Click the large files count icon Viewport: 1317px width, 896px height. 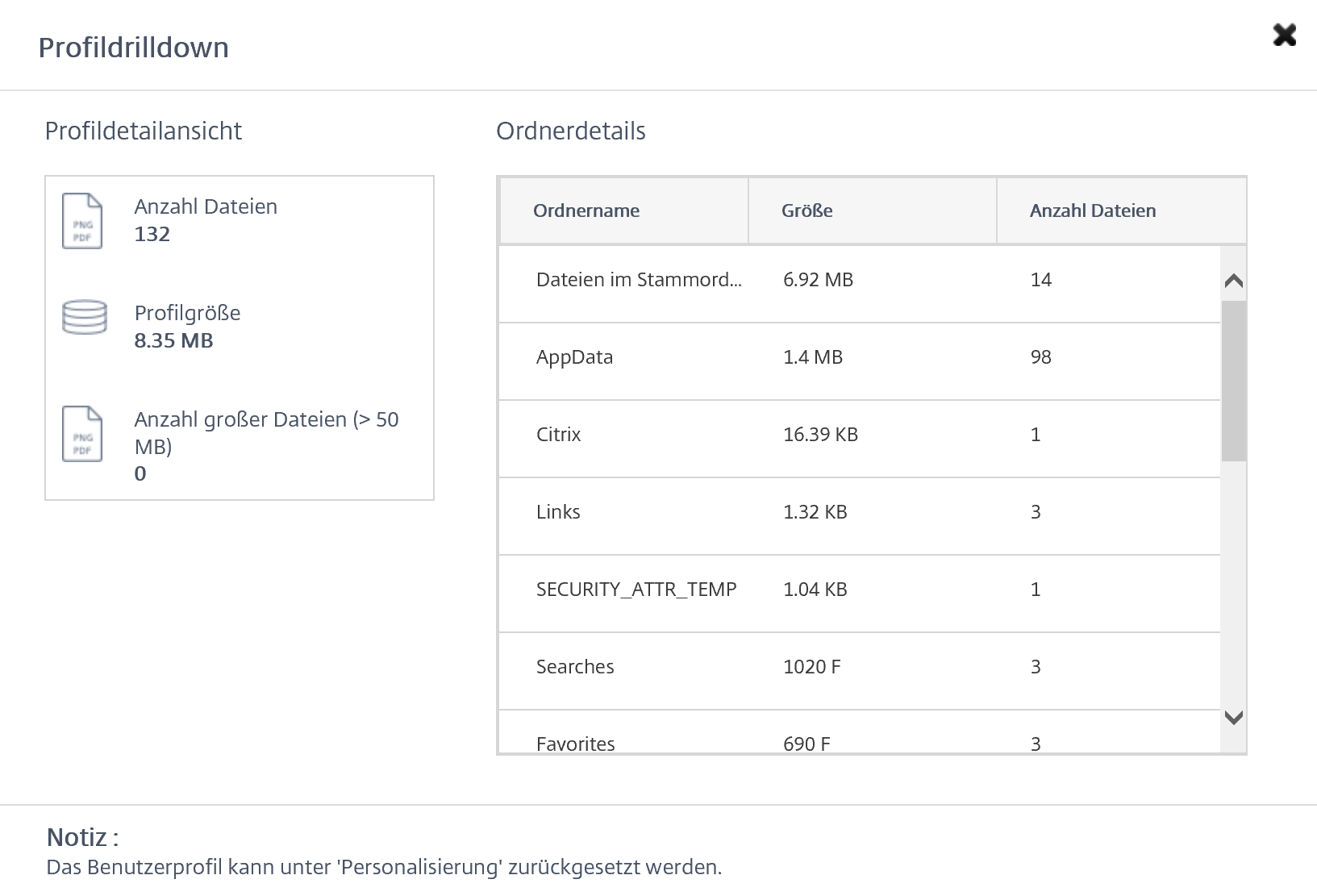point(82,434)
